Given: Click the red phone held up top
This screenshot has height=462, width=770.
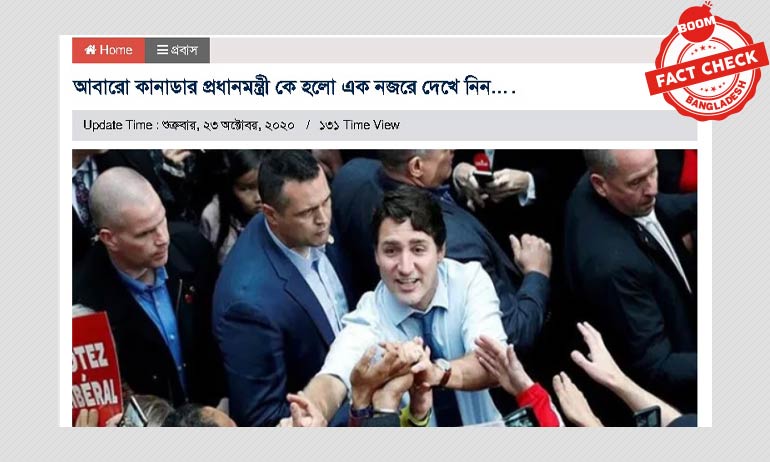Looking at the screenshot, I should 482,168.
